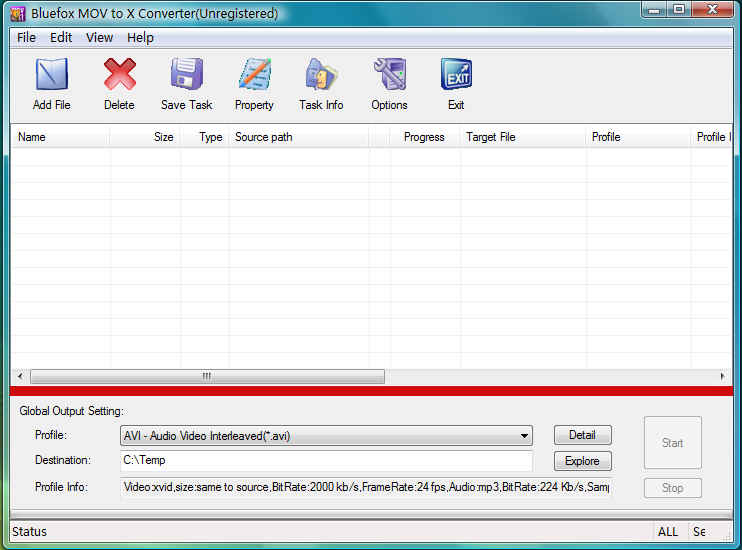
Task: Sort by the Type column header
Action: [204, 137]
